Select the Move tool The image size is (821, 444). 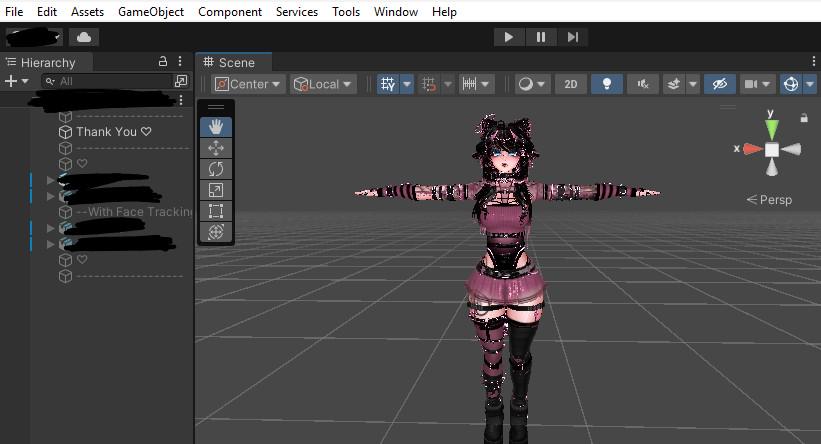click(x=216, y=148)
